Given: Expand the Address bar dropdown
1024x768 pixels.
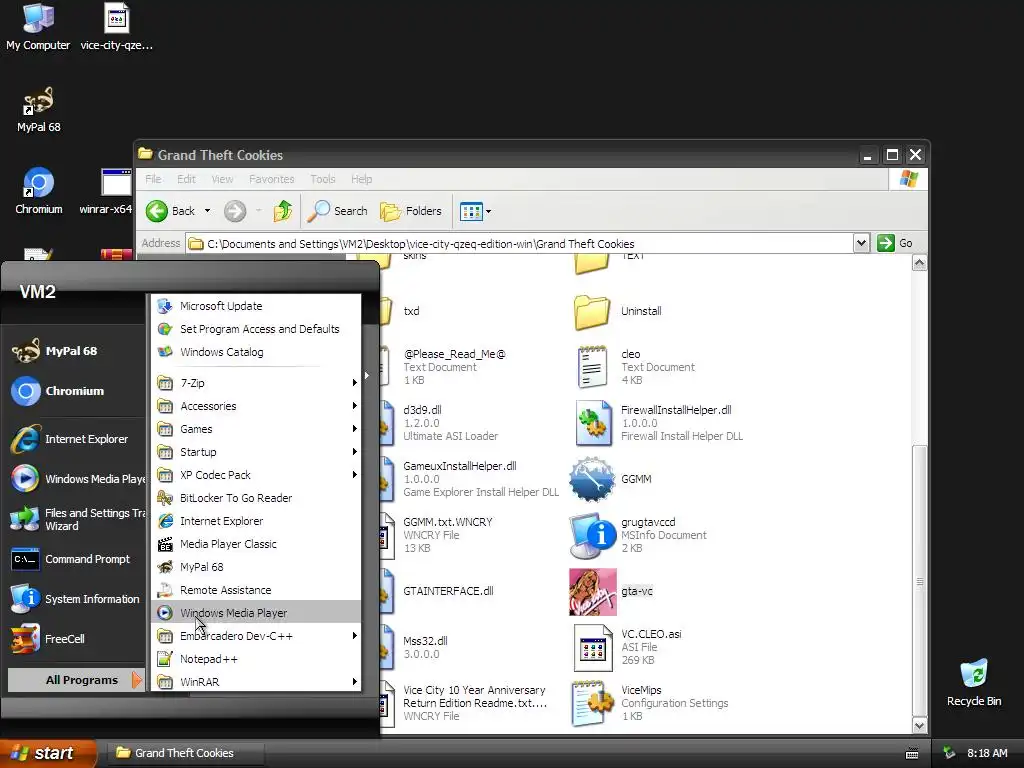Looking at the screenshot, I should (x=861, y=243).
